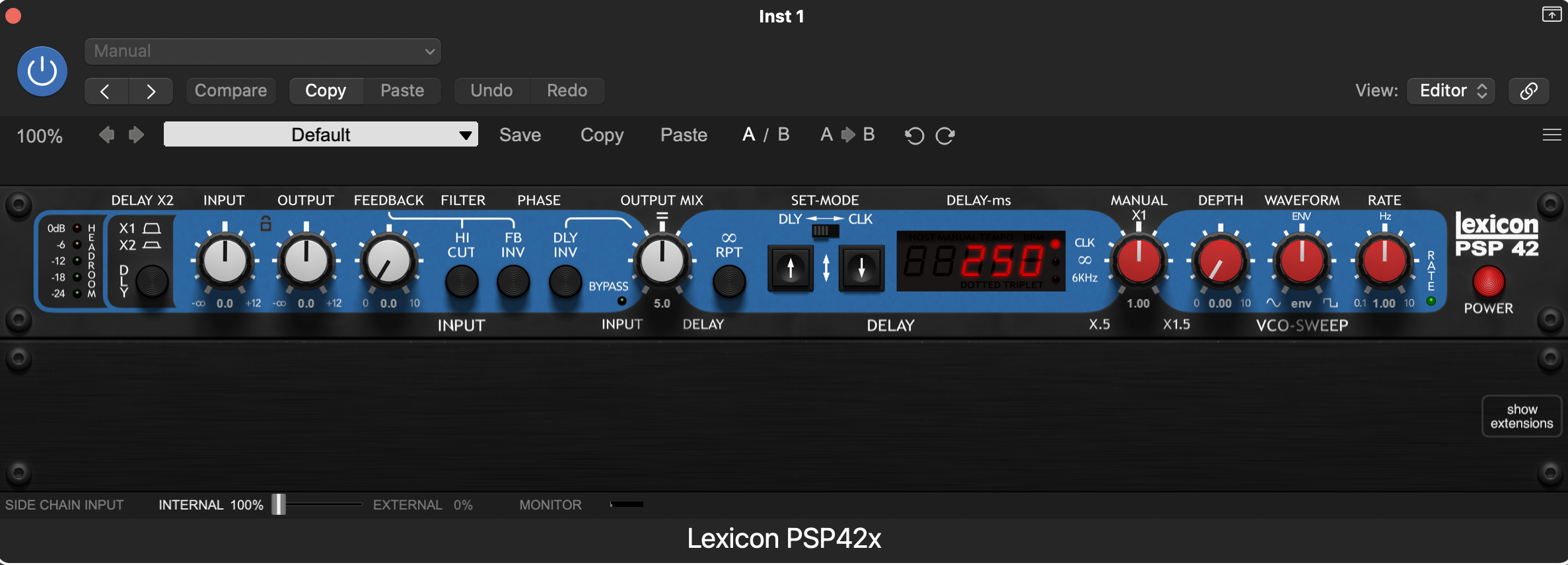Click Paste in the PSP preset bar
Screen dimensions: 1568x565
coord(684,135)
